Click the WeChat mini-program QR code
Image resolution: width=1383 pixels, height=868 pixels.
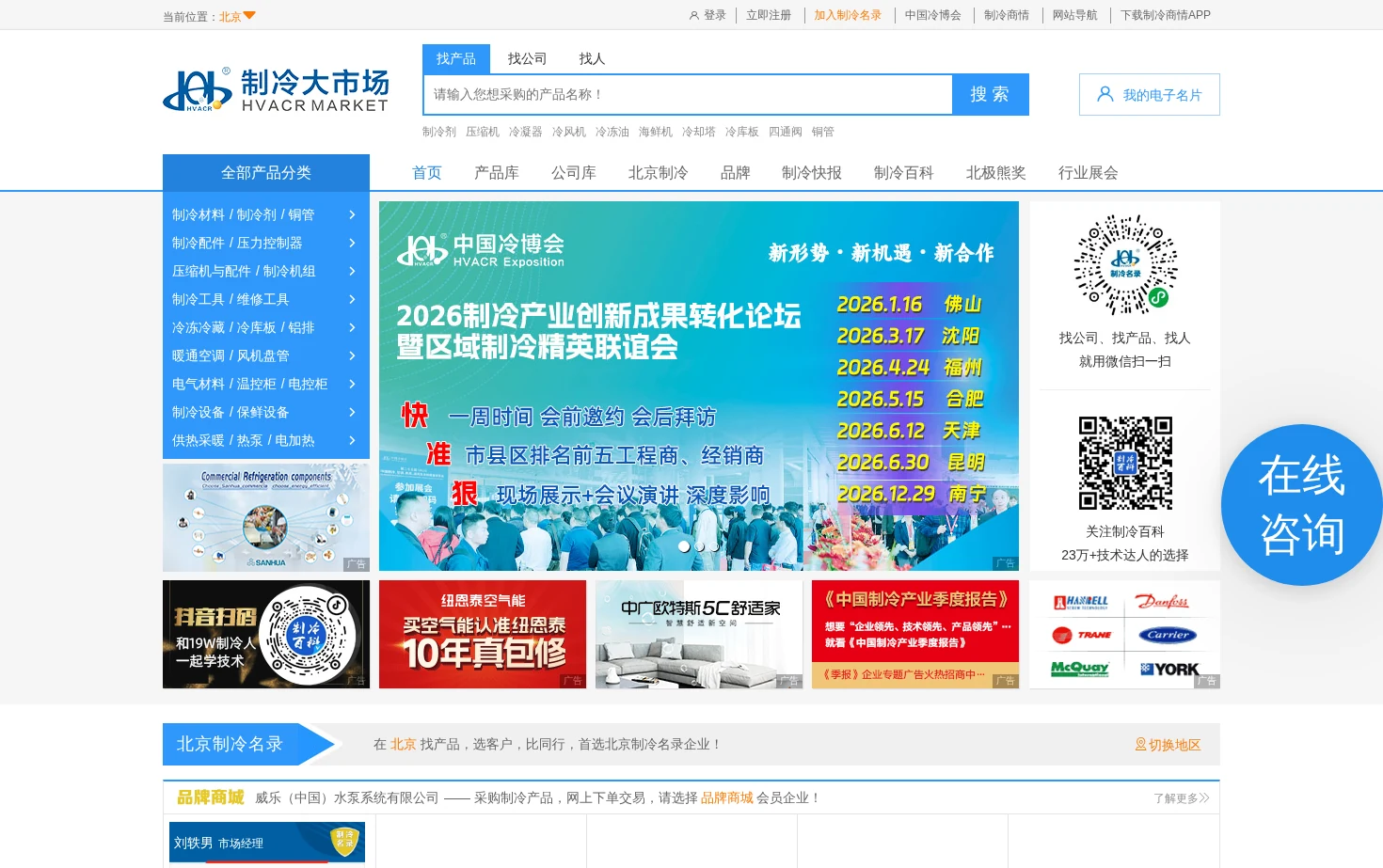pyautogui.click(x=1125, y=265)
